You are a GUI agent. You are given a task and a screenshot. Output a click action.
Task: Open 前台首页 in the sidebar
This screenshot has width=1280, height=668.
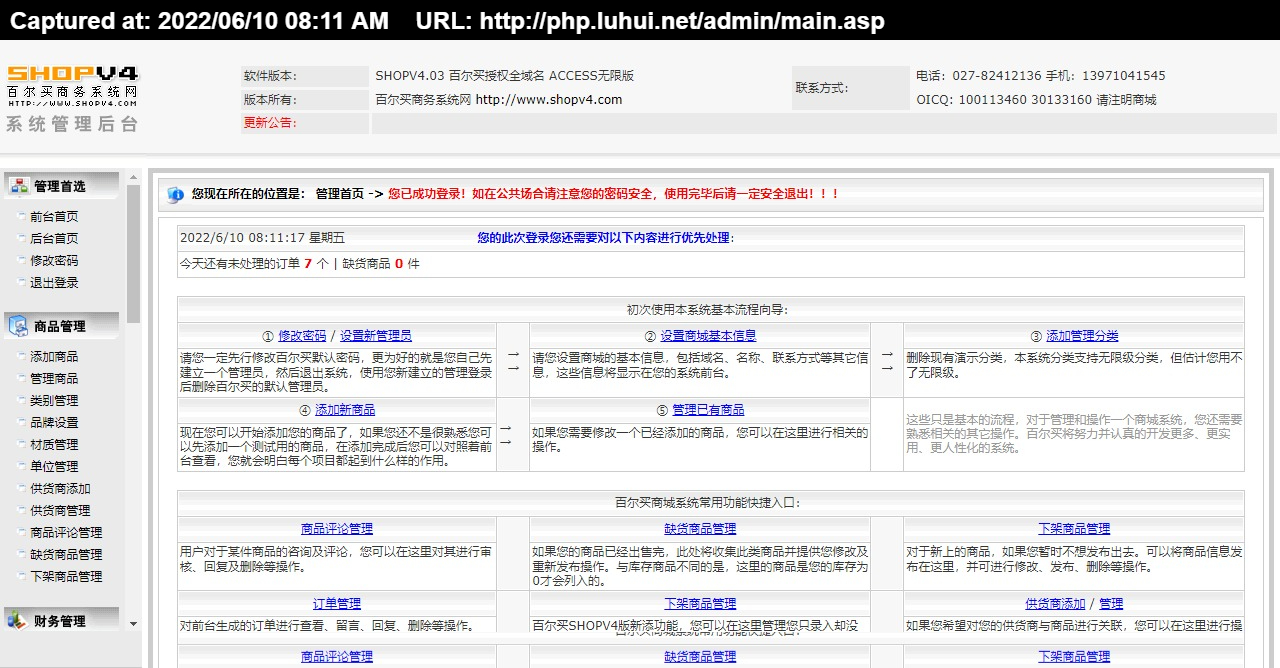(54, 216)
